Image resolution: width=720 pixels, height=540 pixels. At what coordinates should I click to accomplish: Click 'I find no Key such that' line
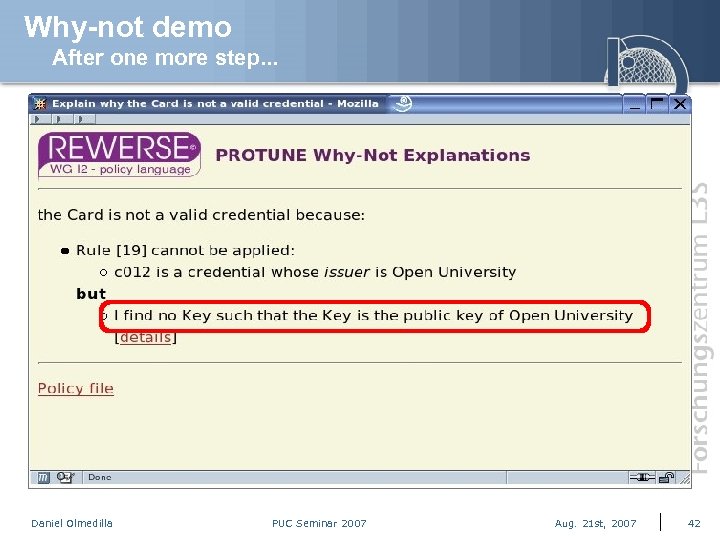point(373,315)
